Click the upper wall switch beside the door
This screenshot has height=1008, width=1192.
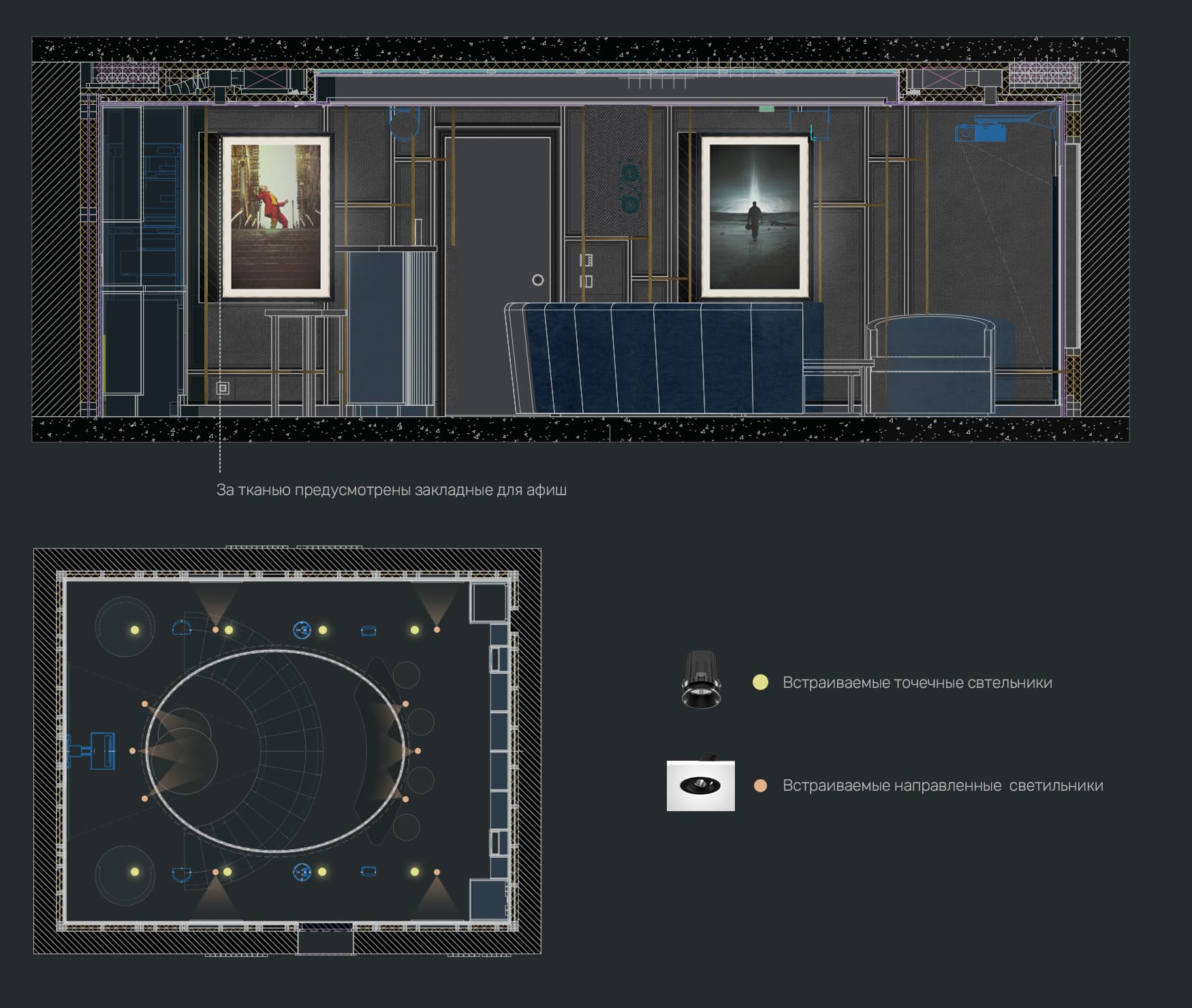pos(586,259)
